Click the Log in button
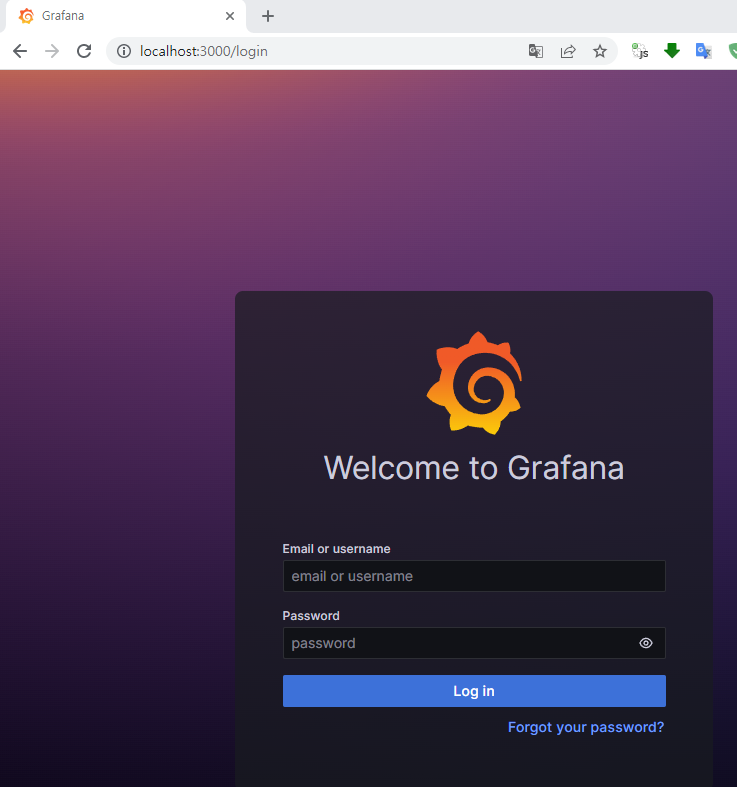 click(x=474, y=691)
